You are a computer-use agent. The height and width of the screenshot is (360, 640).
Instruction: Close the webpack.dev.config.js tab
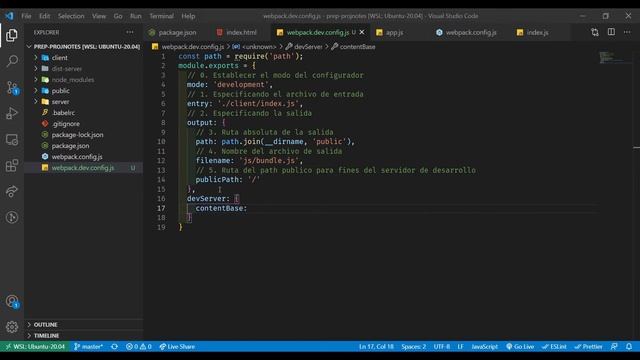tap(362, 32)
